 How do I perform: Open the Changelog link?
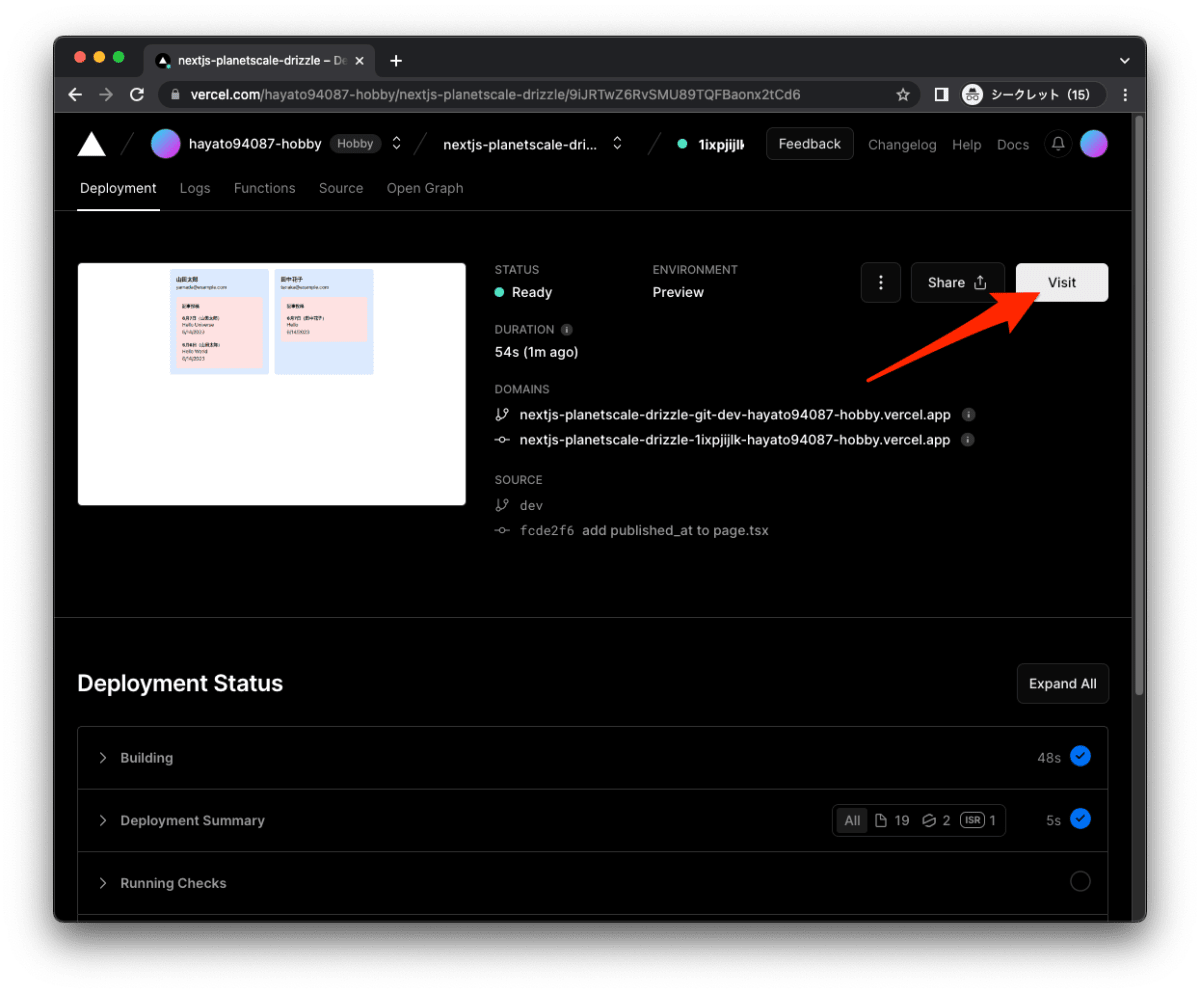point(902,145)
